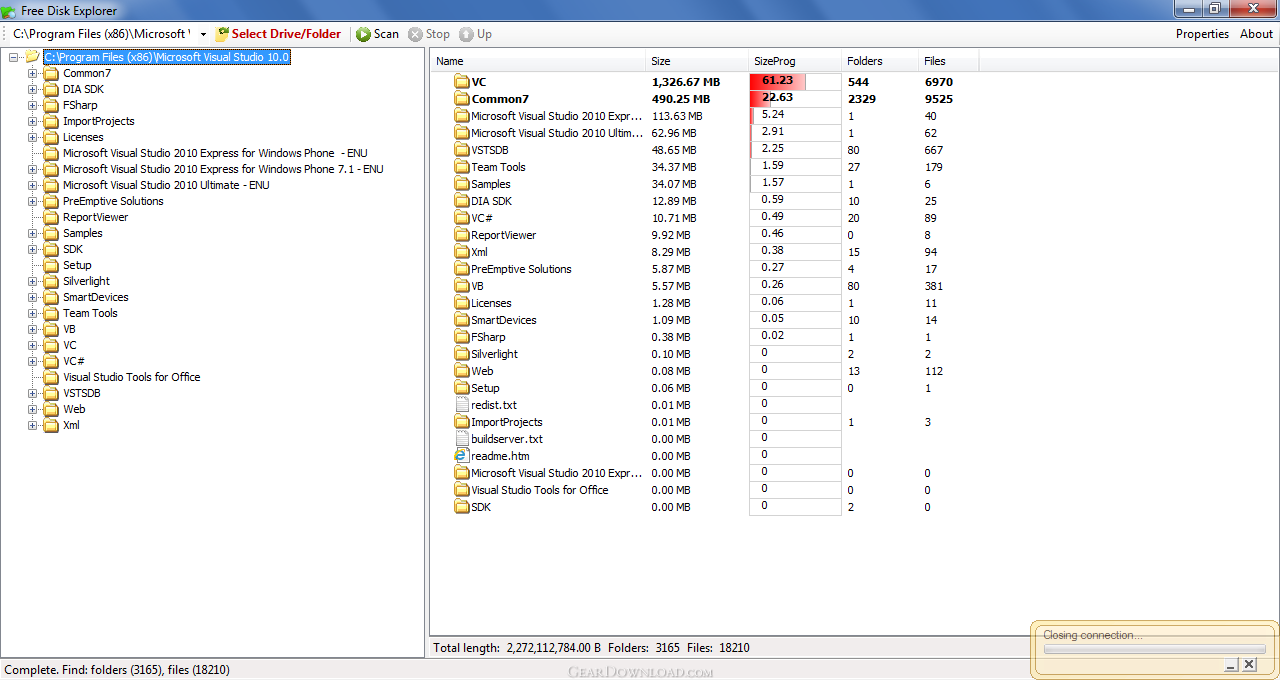Click the ReportViewer folder icon in tree
This screenshot has height=680, width=1280.
tap(51, 217)
